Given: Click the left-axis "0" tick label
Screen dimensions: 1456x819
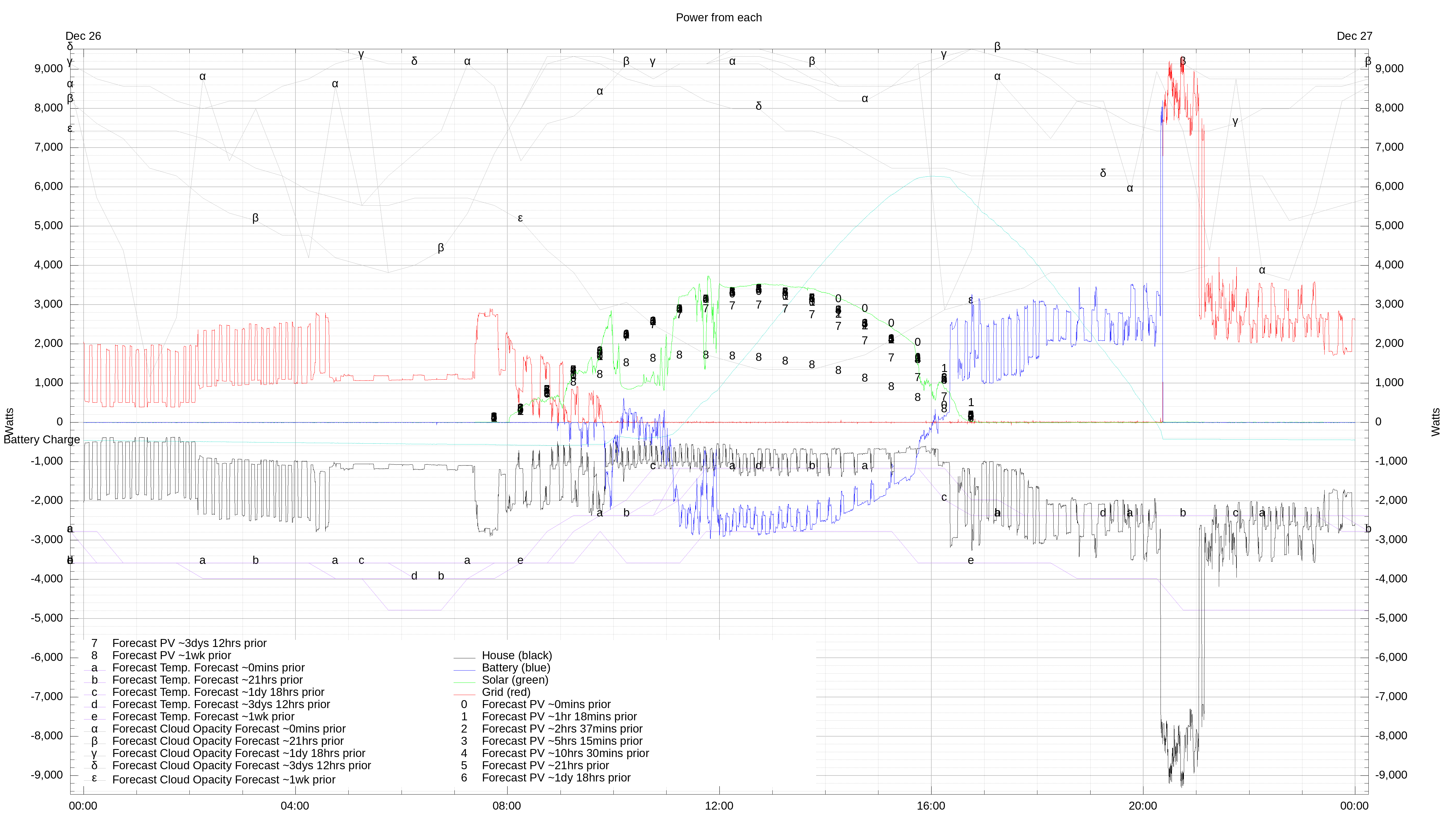Looking at the screenshot, I should tap(60, 422).
